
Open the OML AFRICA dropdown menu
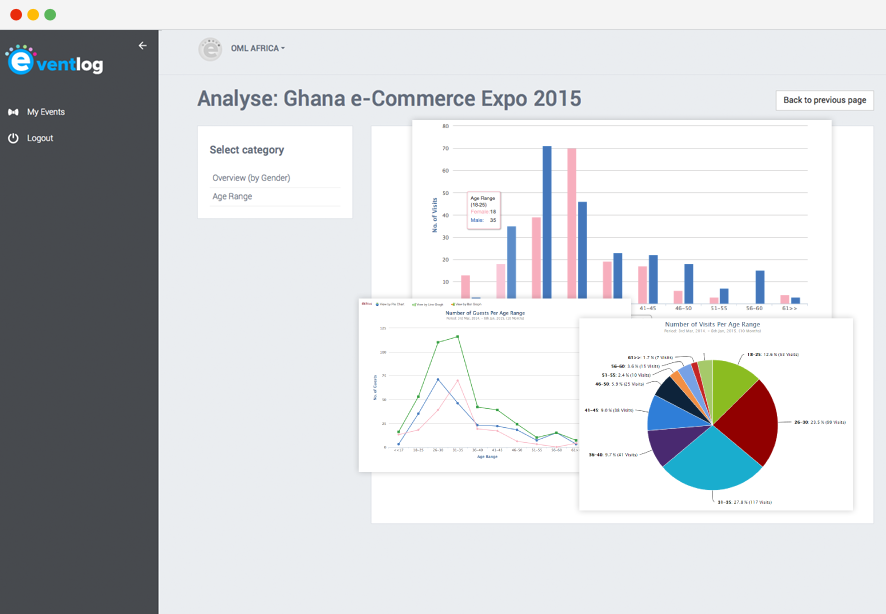click(x=258, y=49)
